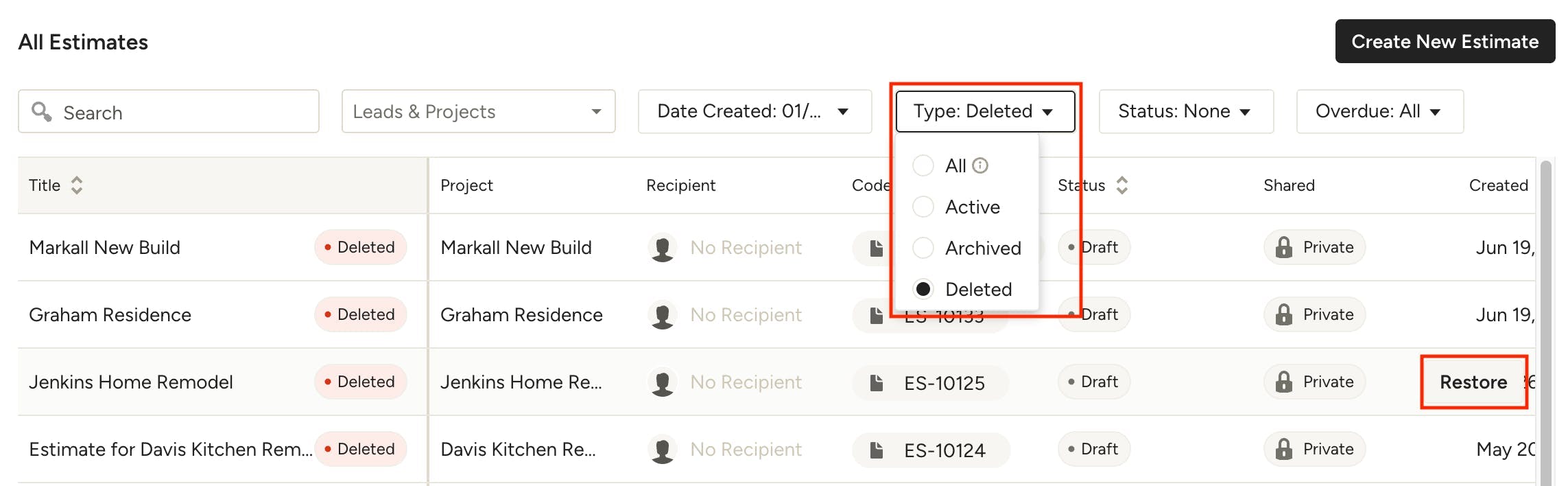This screenshot has width=1568, height=486.
Task: Click recipient avatar in Jenkins Home Remodel row
Action: 663,382
